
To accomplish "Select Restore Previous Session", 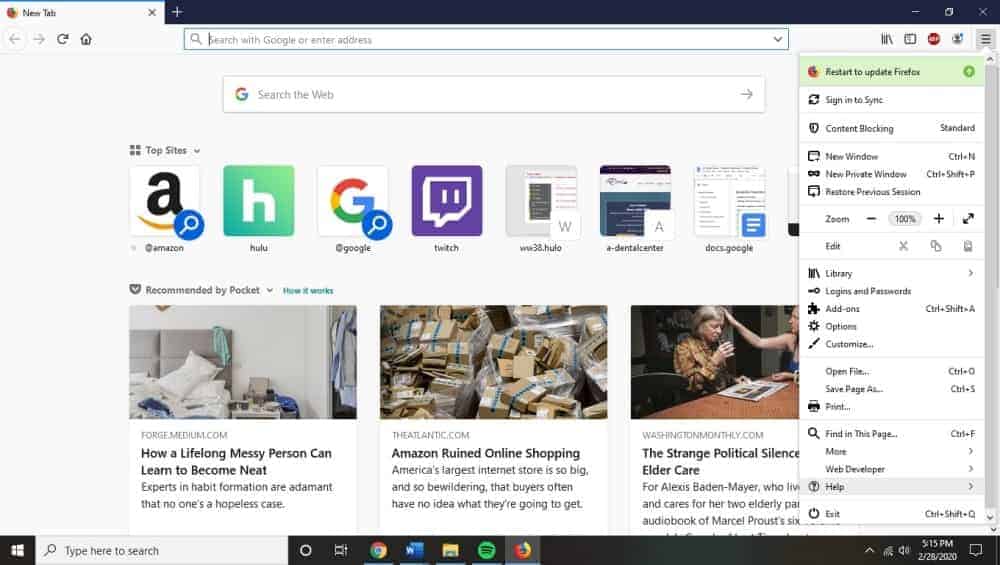I will (892, 192).
